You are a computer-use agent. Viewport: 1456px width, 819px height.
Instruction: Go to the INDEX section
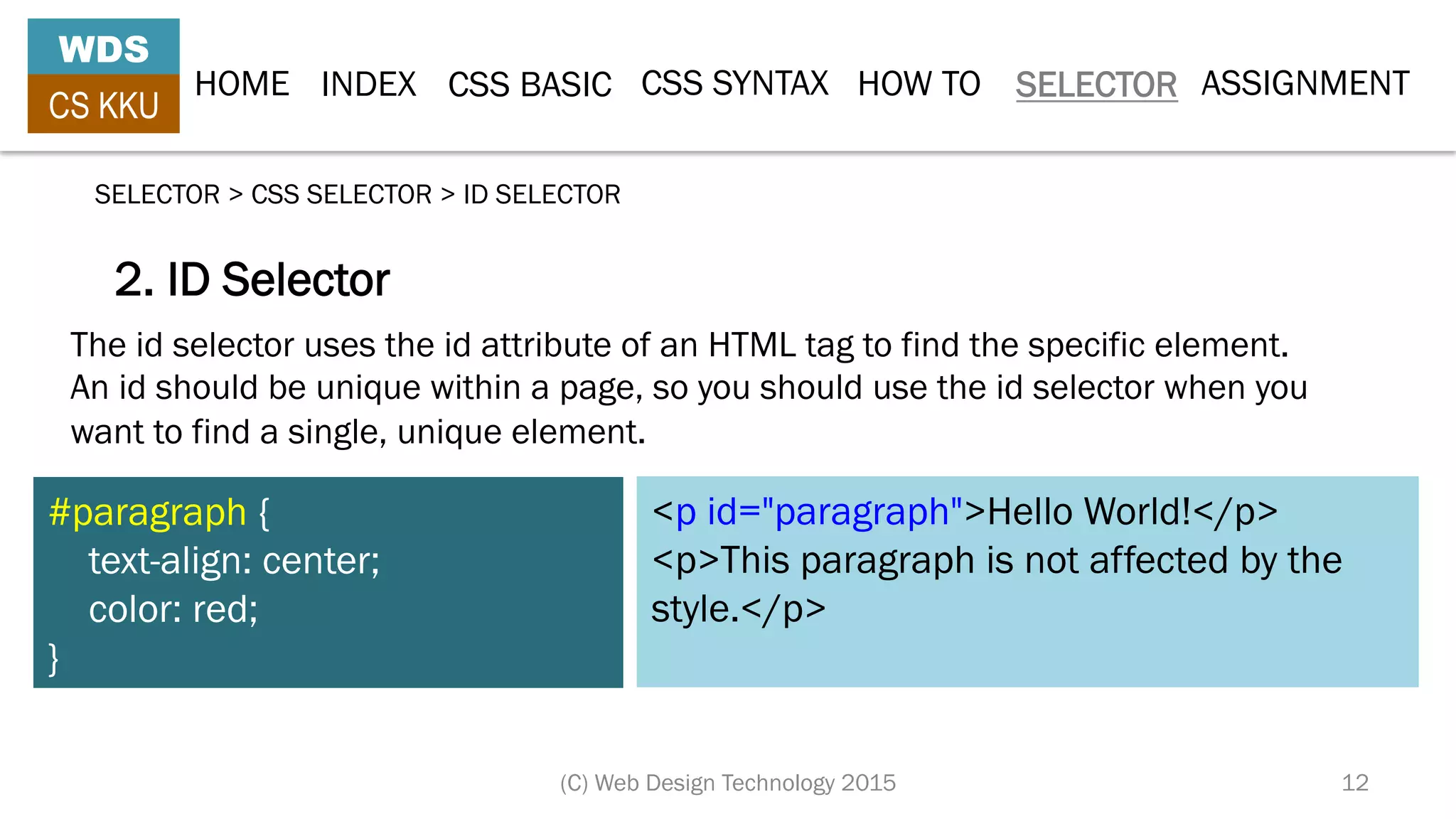point(368,84)
